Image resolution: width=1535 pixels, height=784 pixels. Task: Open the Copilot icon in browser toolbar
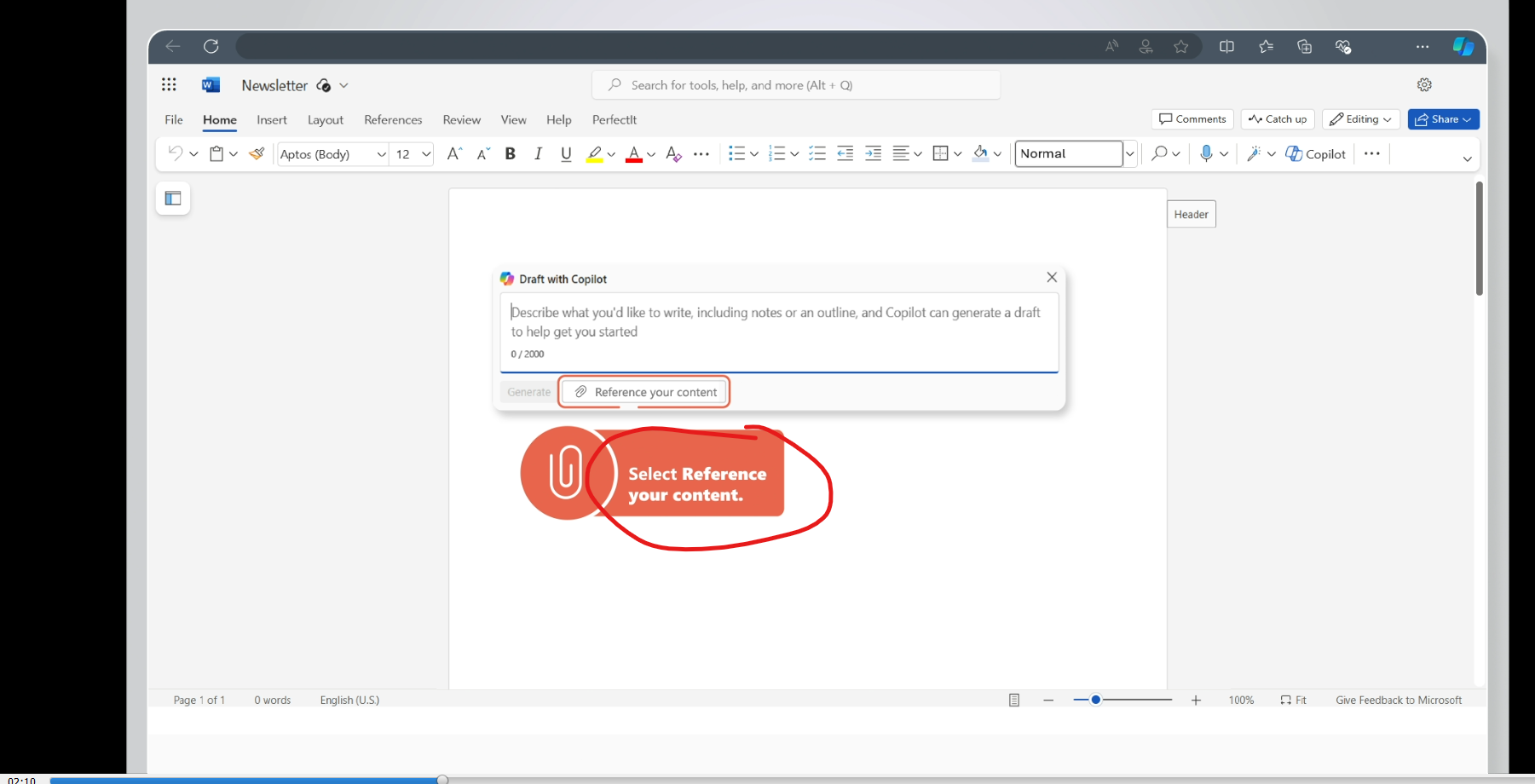[1463, 46]
